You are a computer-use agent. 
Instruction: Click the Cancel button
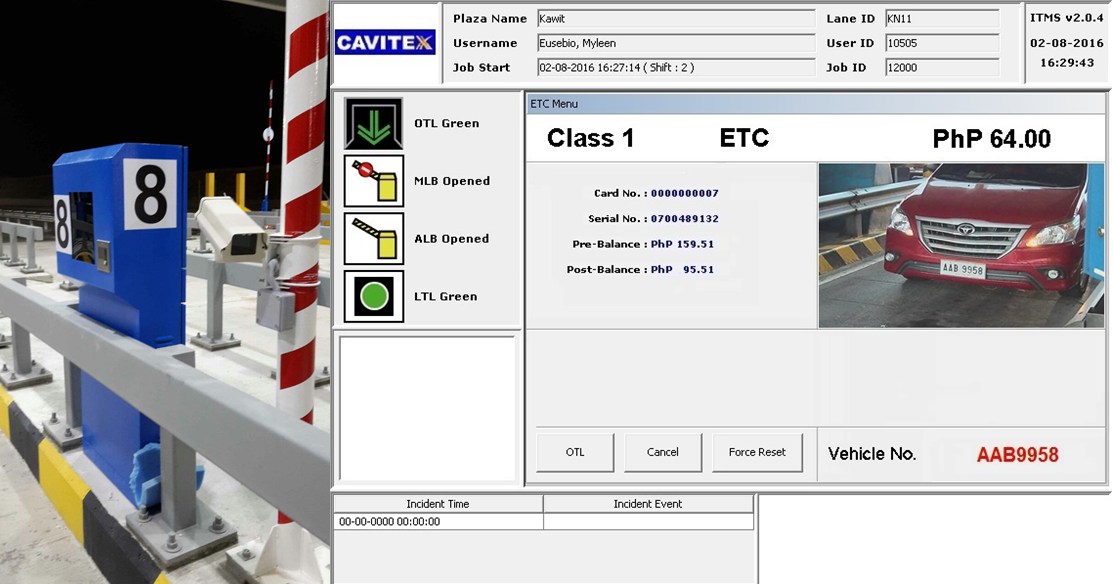663,452
